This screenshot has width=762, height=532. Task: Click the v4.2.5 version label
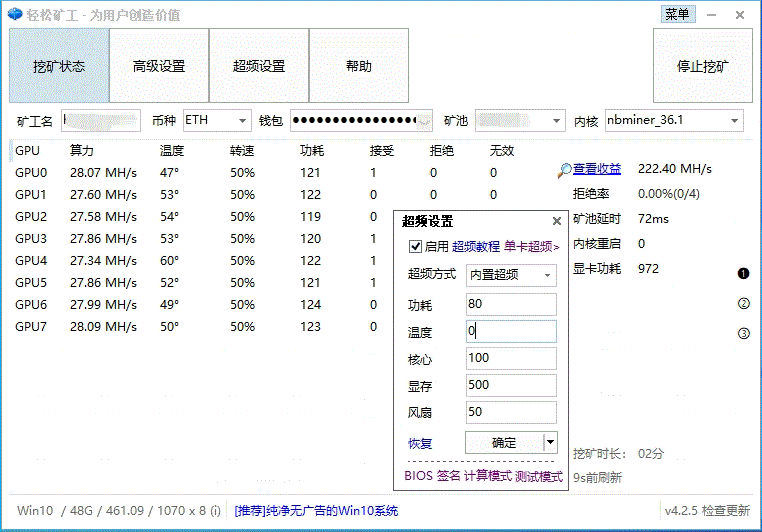681,511
